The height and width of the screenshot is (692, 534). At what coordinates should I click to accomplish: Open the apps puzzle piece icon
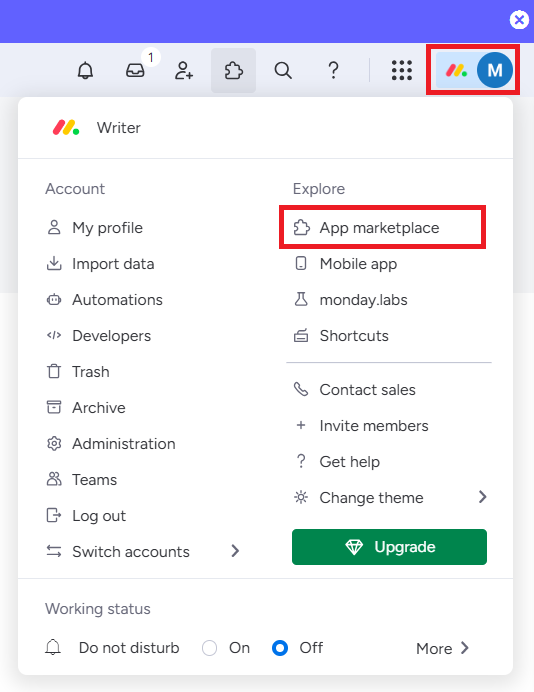click(x=233, y=71)
